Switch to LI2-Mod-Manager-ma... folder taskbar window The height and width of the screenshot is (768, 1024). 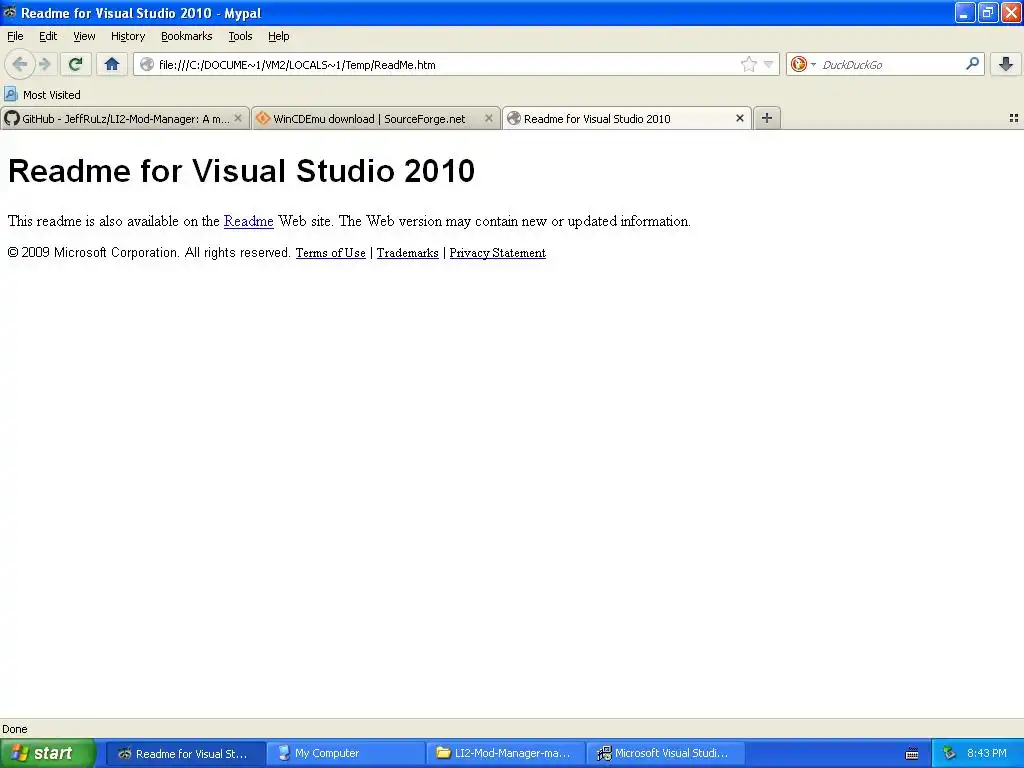coord(507,754)
